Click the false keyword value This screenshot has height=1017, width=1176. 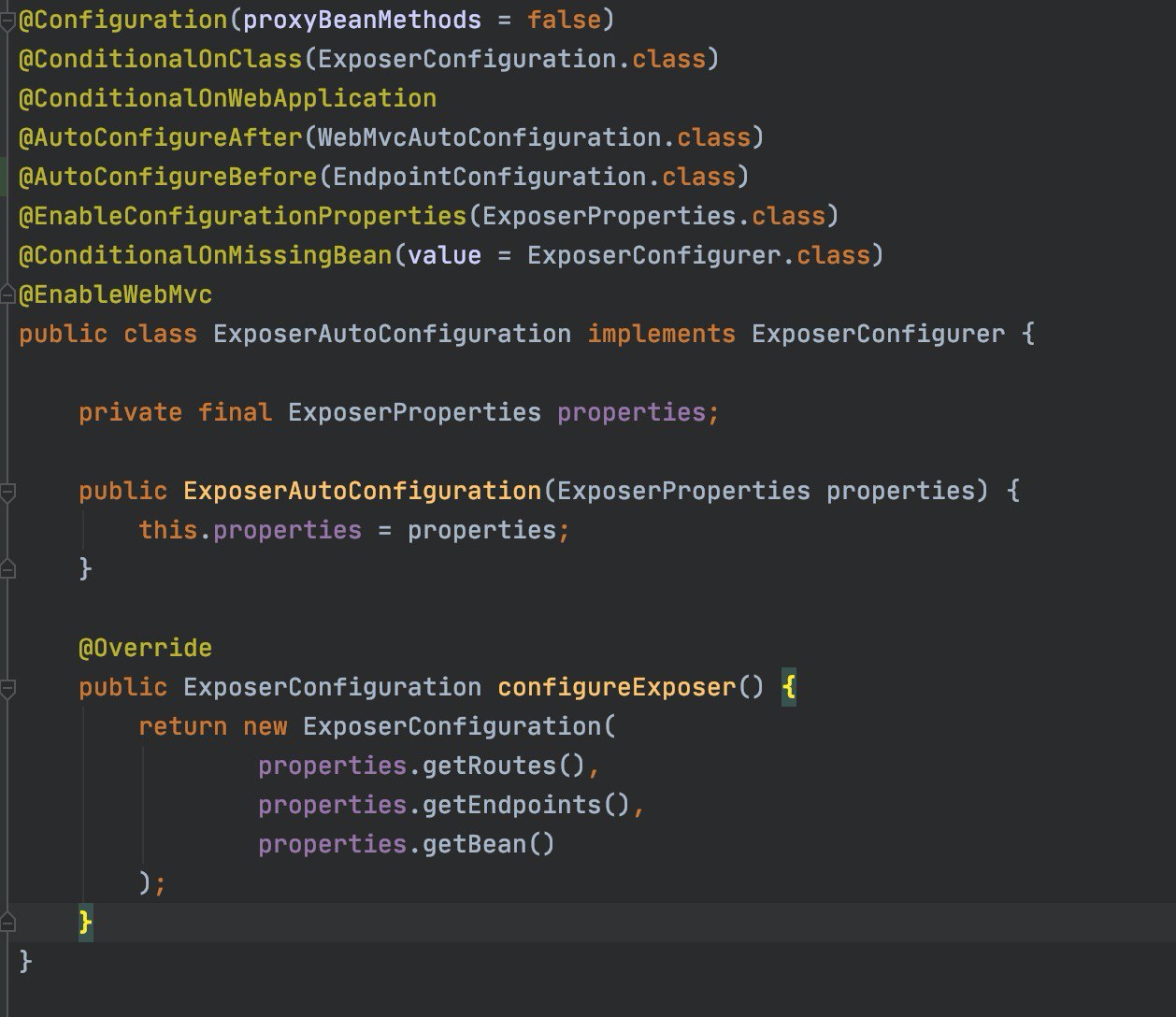click(564, 20)
